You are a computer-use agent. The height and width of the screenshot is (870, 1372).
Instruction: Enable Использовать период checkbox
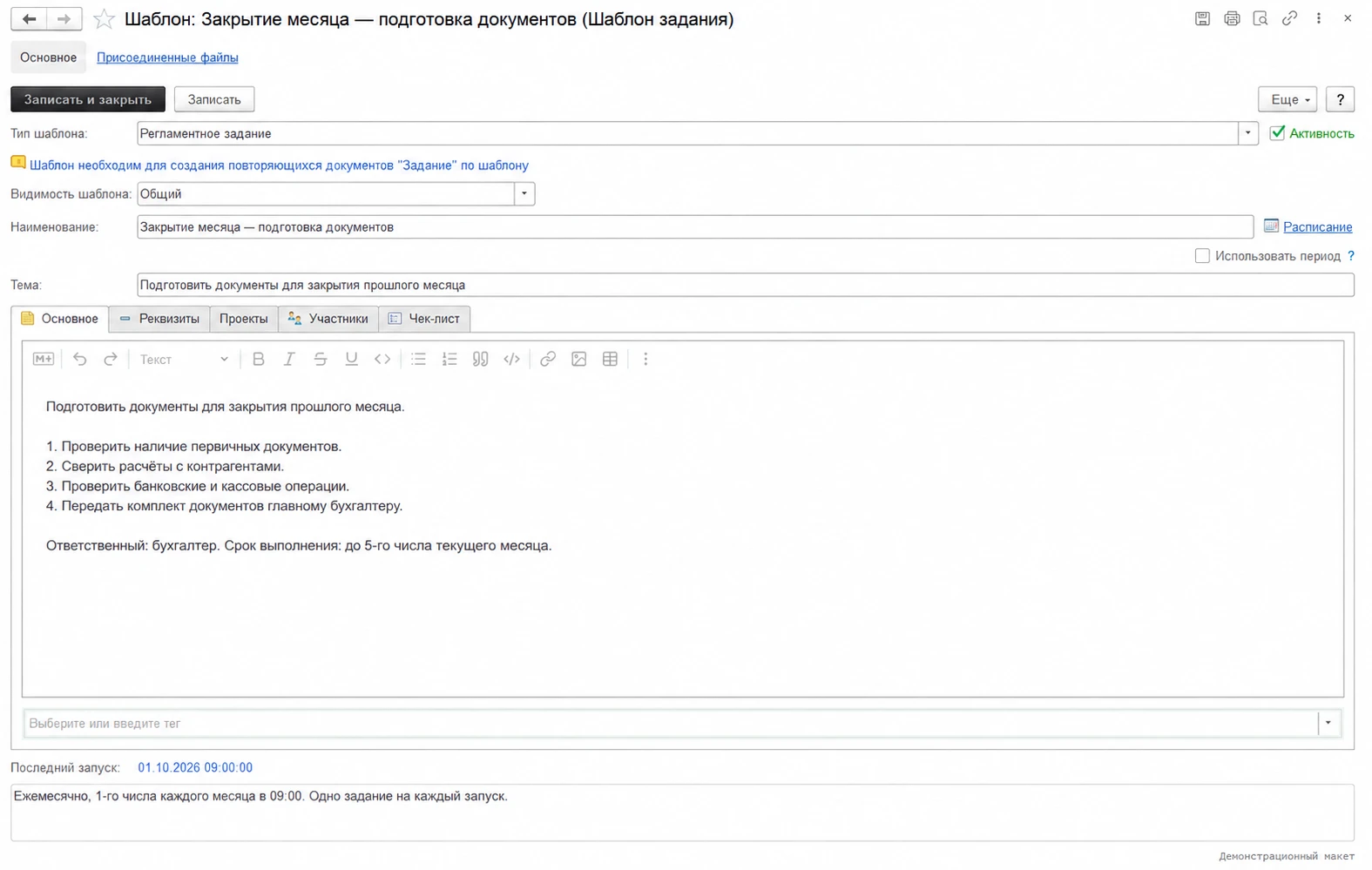pyautogui.click(x=1202, y=256)
